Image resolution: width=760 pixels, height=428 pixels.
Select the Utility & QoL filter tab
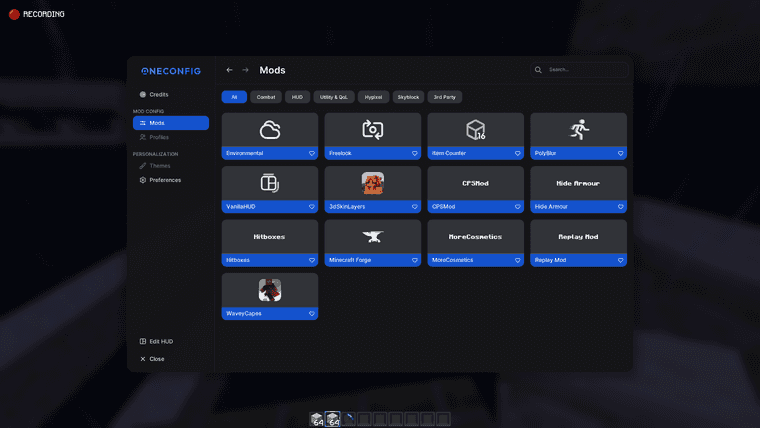click(334, 97)
